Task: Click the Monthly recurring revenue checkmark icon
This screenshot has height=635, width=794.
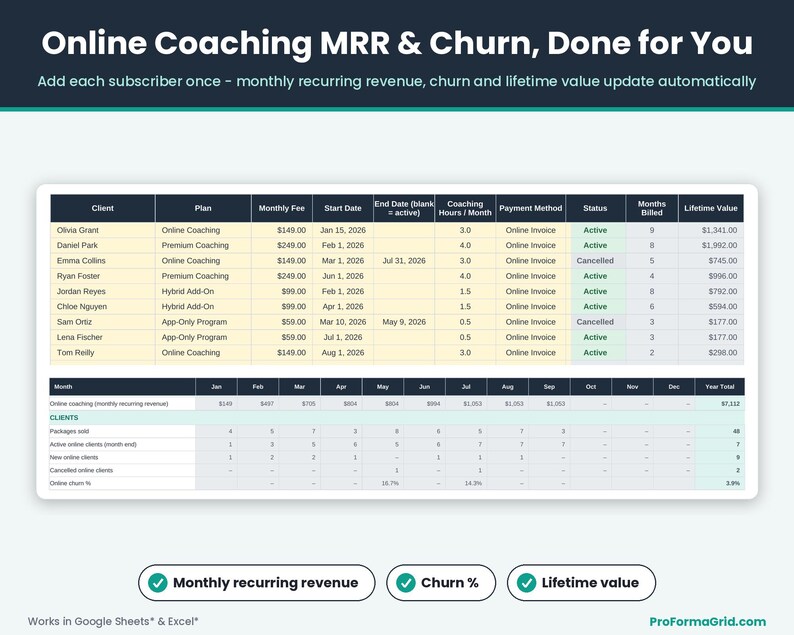Action: point(157,583)
